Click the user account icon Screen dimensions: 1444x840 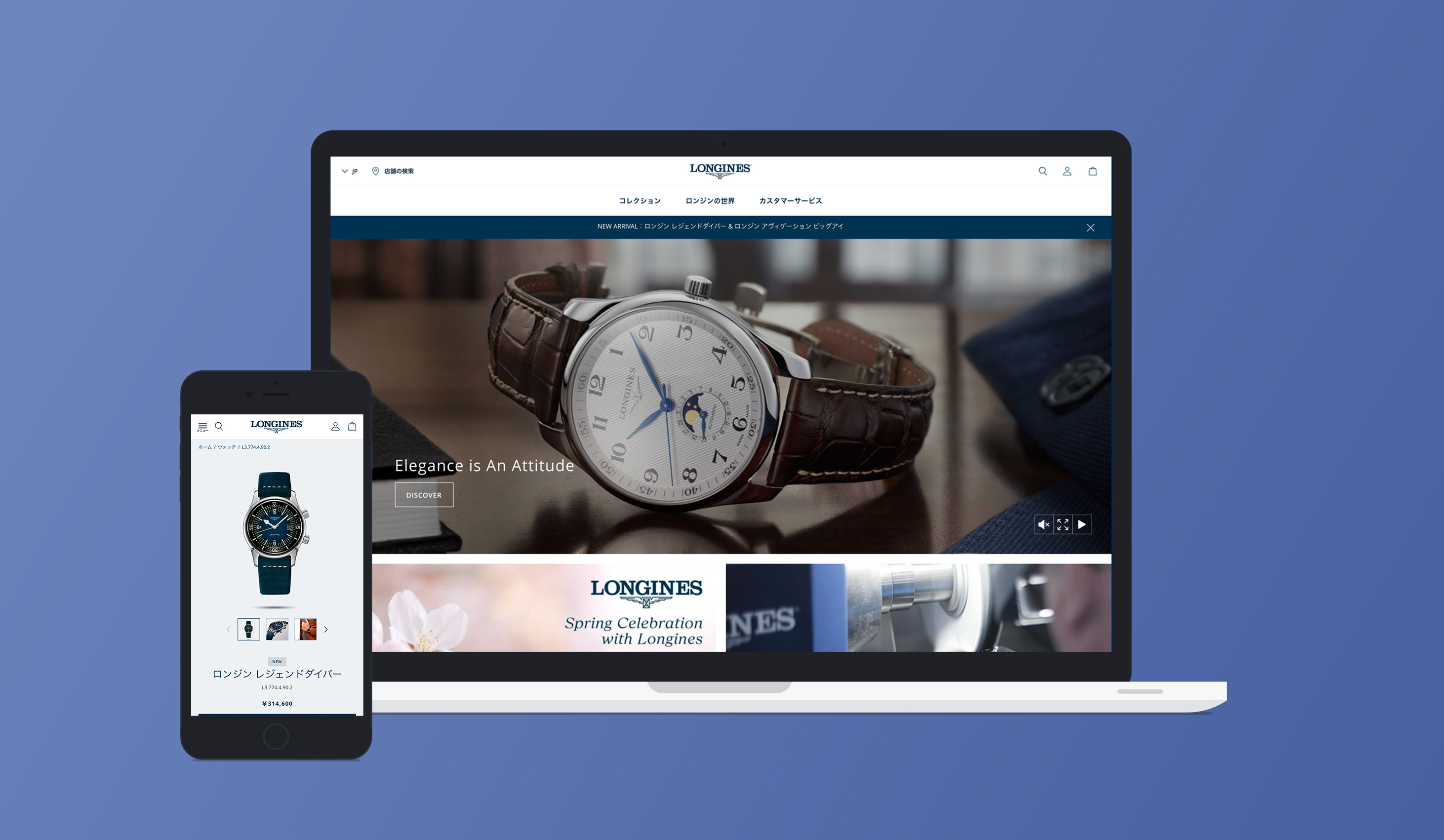1067,171
